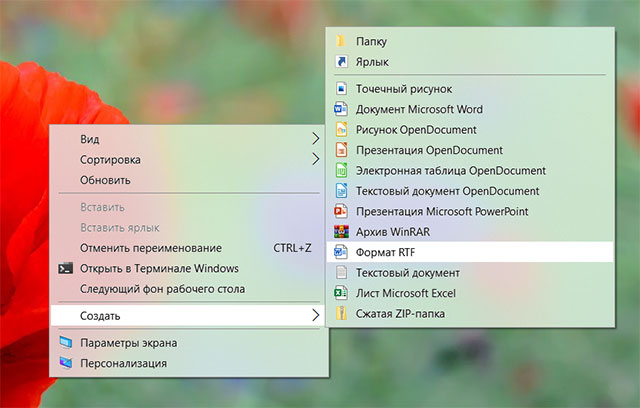Create an Архив WinRAR

[x=470, y=232]
